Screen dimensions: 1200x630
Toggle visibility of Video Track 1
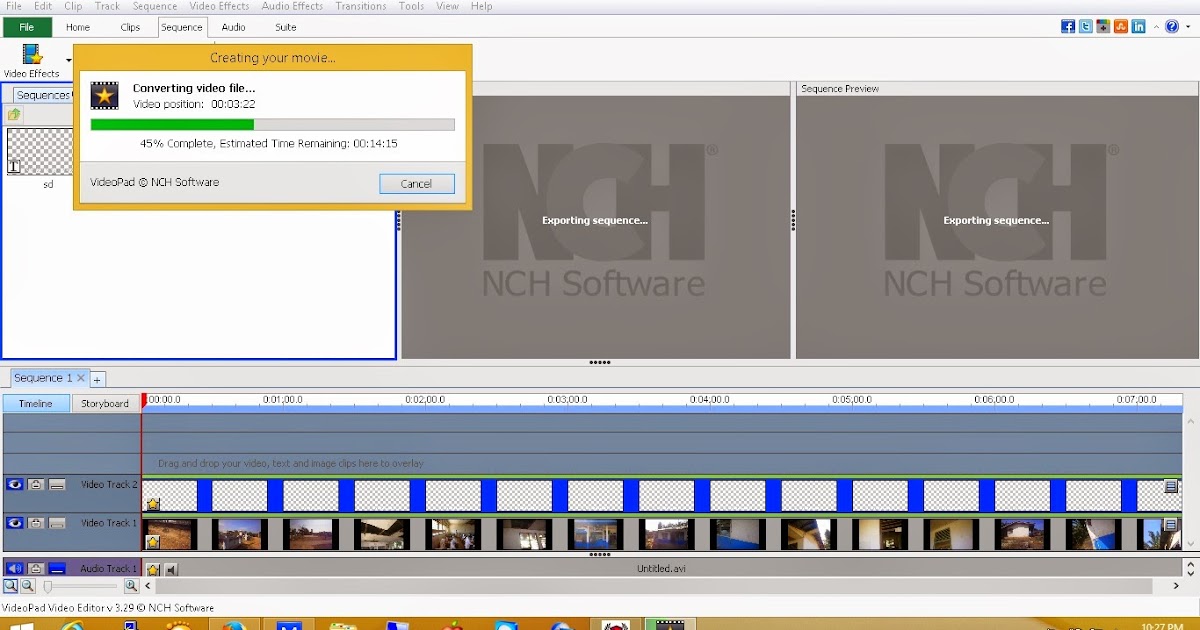(x=15, y=523)
